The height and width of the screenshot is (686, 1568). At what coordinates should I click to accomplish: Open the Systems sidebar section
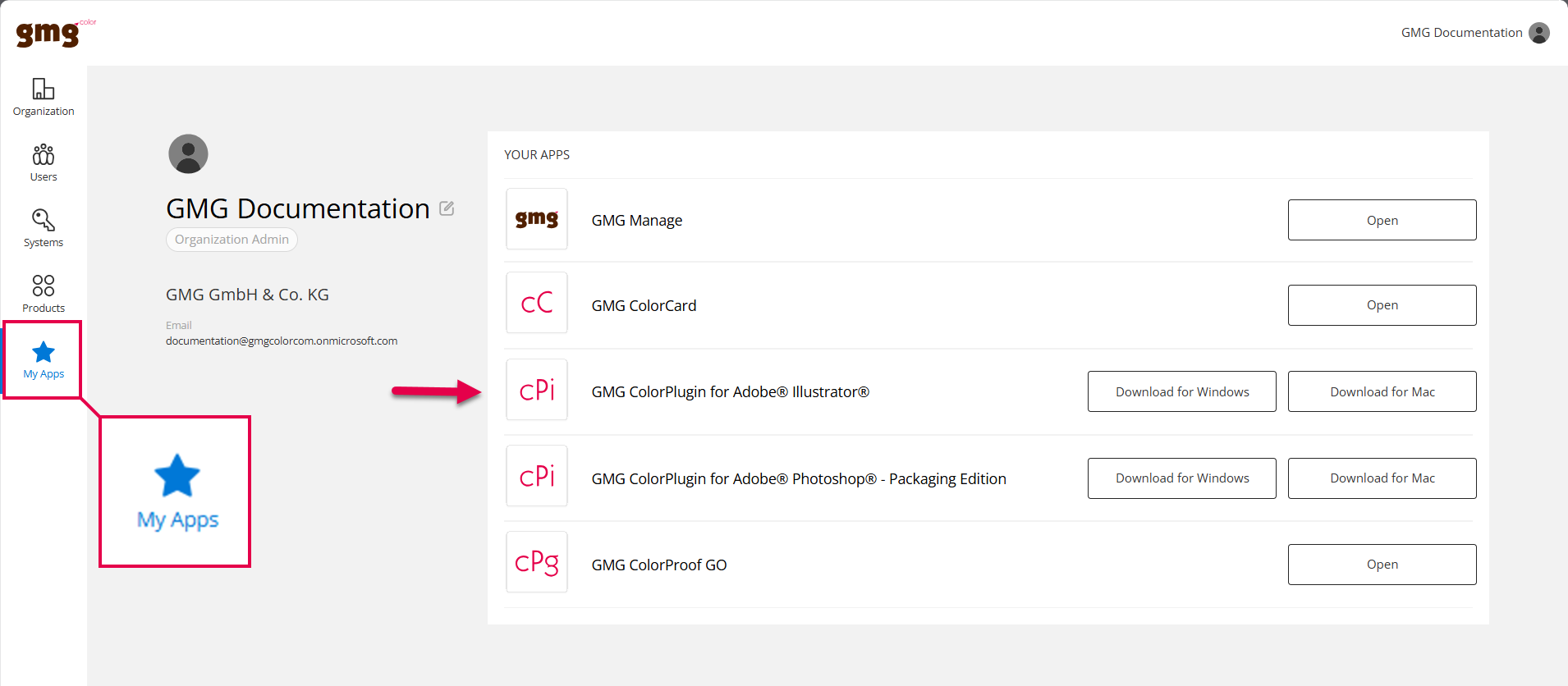tap(44, 228)
